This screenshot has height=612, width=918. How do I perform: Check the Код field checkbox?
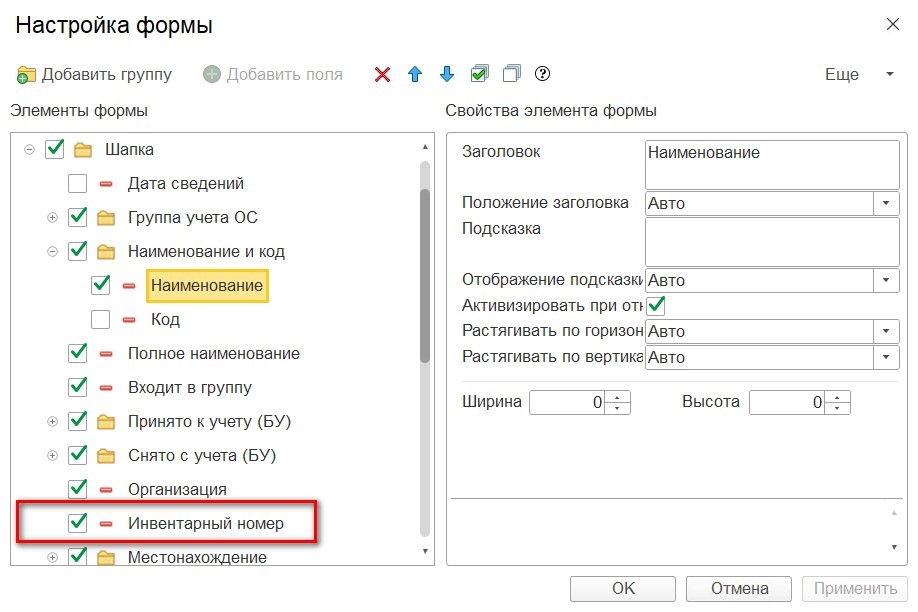pos(100,319)
